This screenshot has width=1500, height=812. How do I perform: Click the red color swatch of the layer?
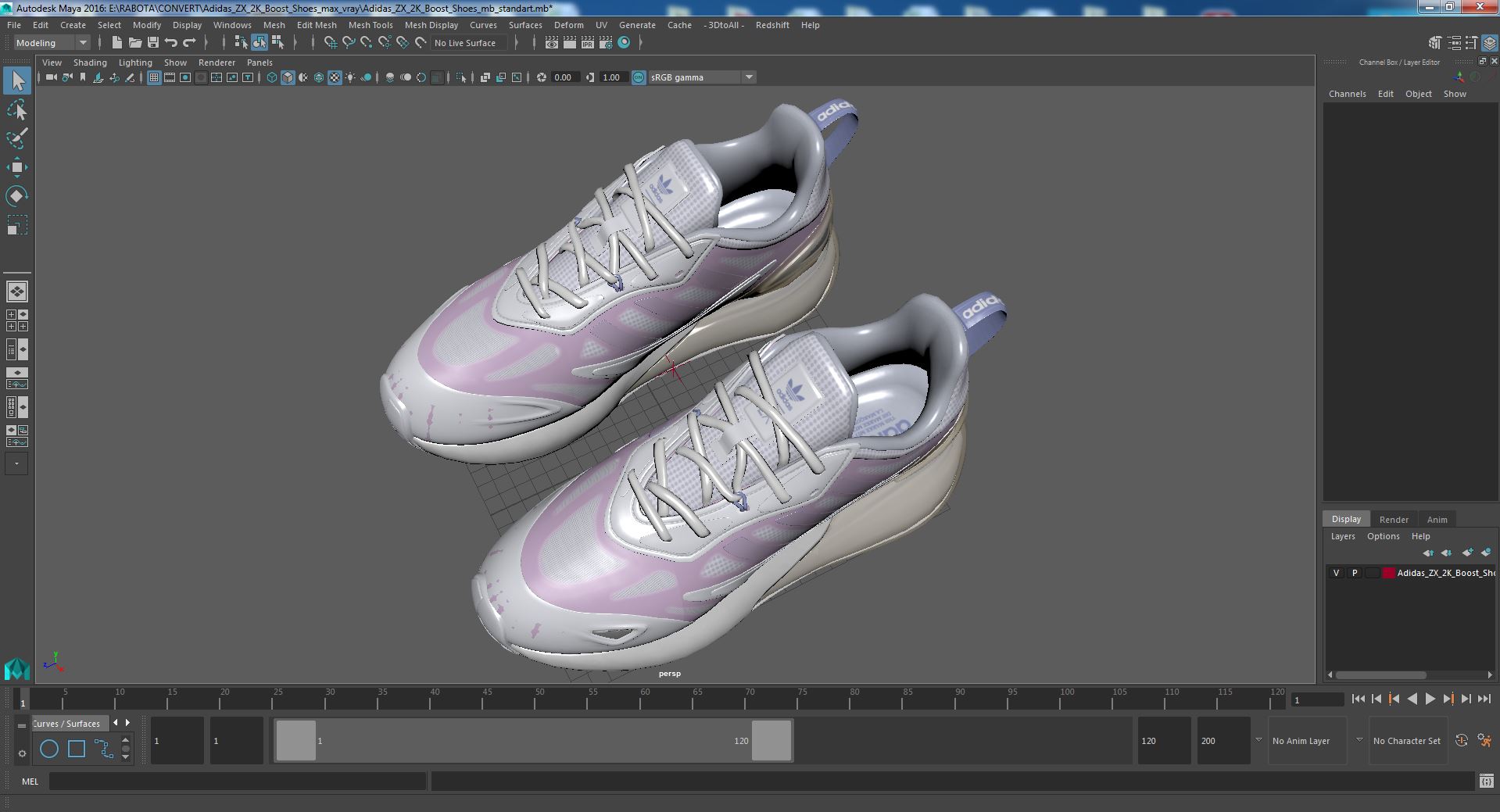click(1388, 573)
